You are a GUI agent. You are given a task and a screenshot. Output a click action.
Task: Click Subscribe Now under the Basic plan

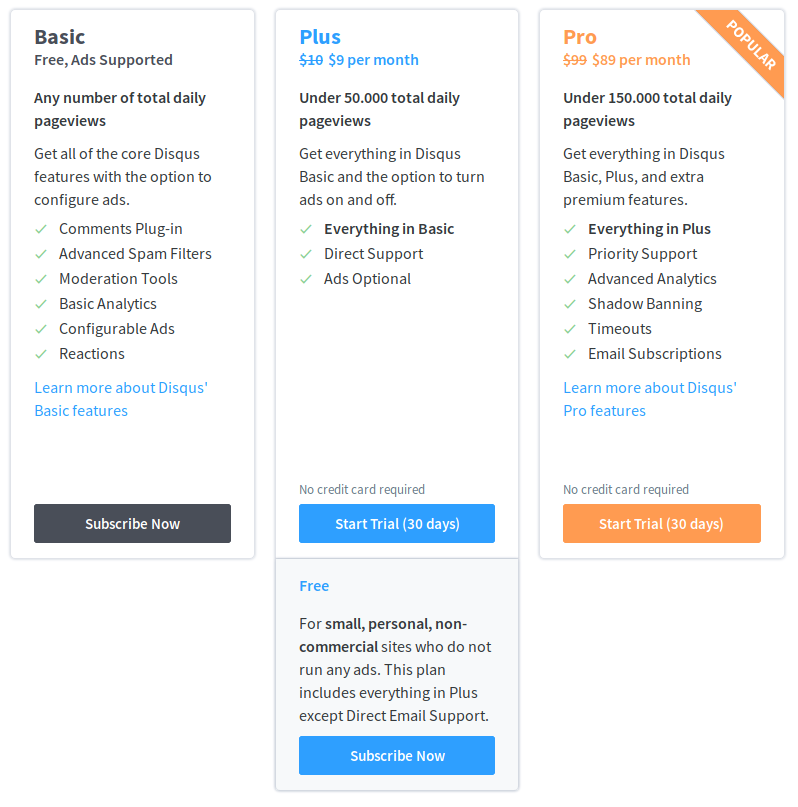pos(132,523)
